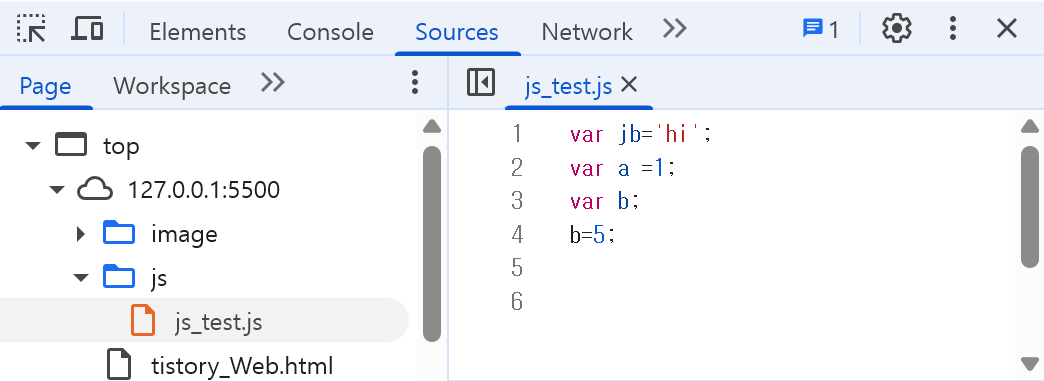Click the code line var a =1;
This screenshot has width=1044, height=381.
pyautogui.click(x=623, y=169)
